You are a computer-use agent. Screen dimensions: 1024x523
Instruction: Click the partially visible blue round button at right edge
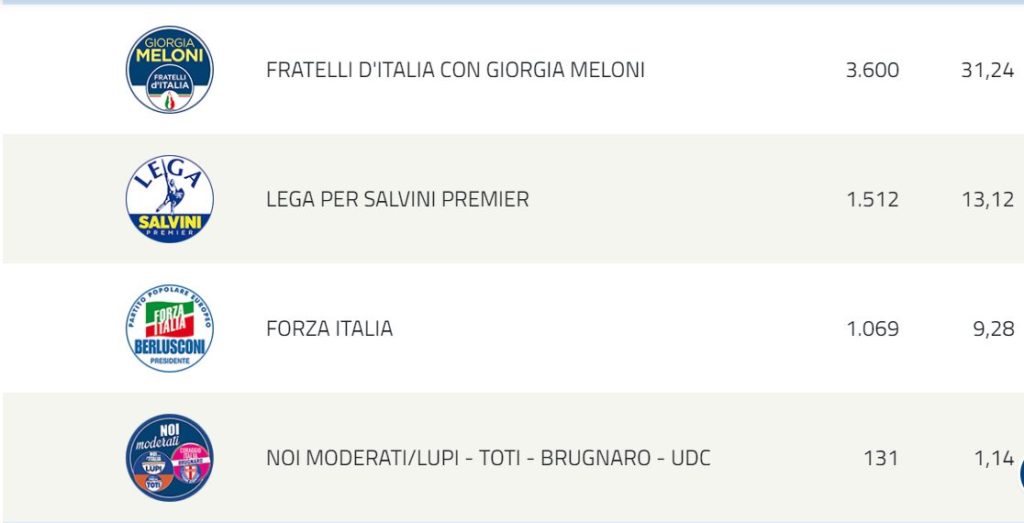(1021, 473)
